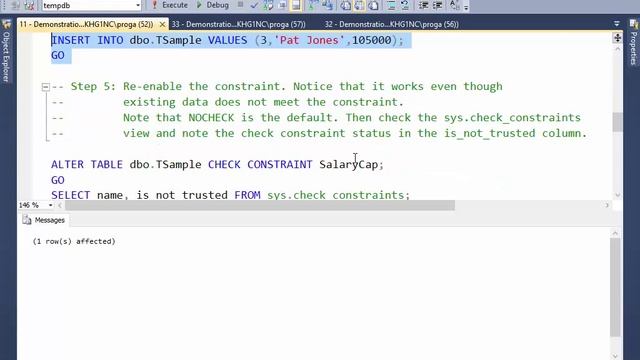
Task: Switch to tab 33 - Demonstratio...proga (57)
Action: click(238, 24)
